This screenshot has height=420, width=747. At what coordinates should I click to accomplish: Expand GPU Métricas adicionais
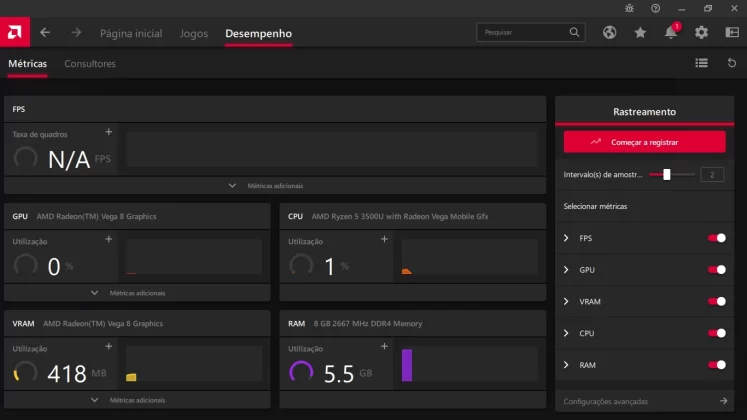click(x=137, y=293)
